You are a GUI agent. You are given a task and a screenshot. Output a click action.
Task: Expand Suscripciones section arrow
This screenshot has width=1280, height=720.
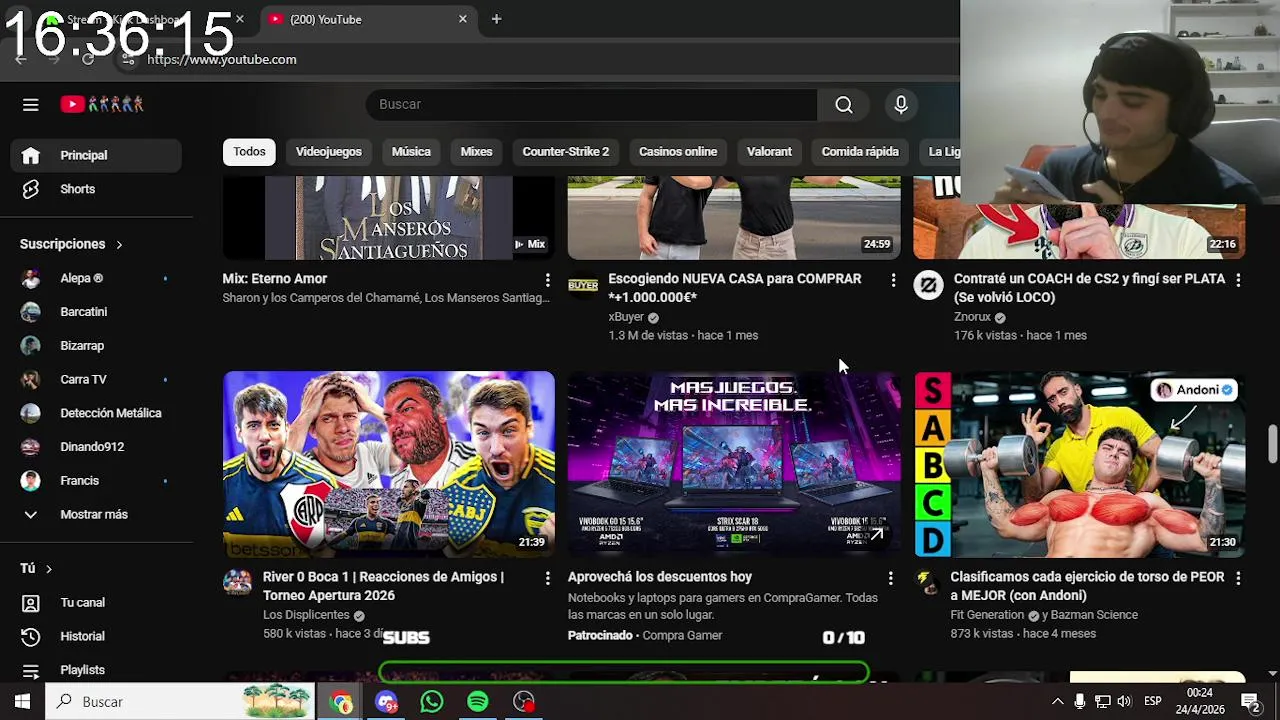click(119, 244)
